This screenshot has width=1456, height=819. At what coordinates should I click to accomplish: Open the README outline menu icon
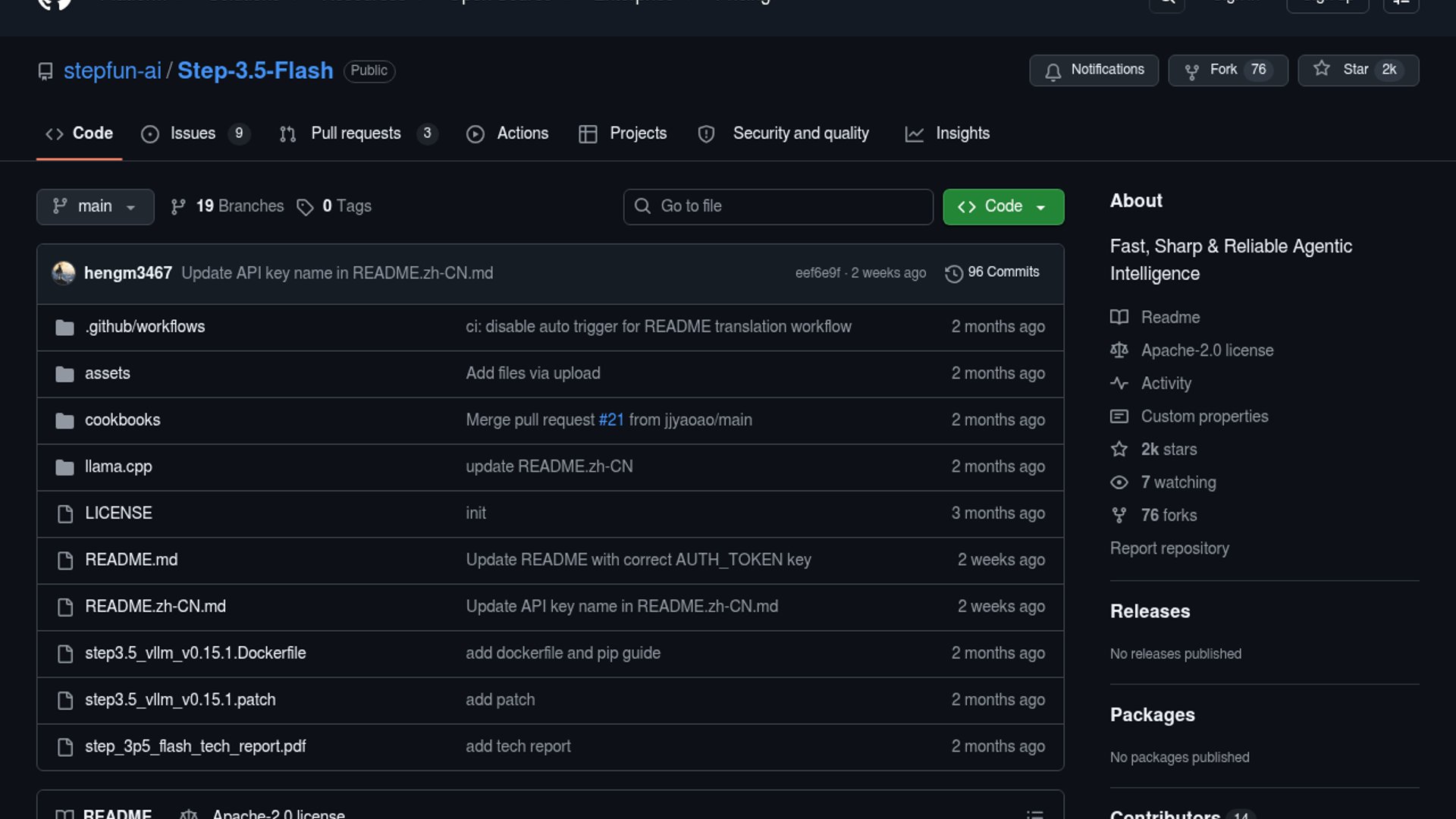[1035, 814]
